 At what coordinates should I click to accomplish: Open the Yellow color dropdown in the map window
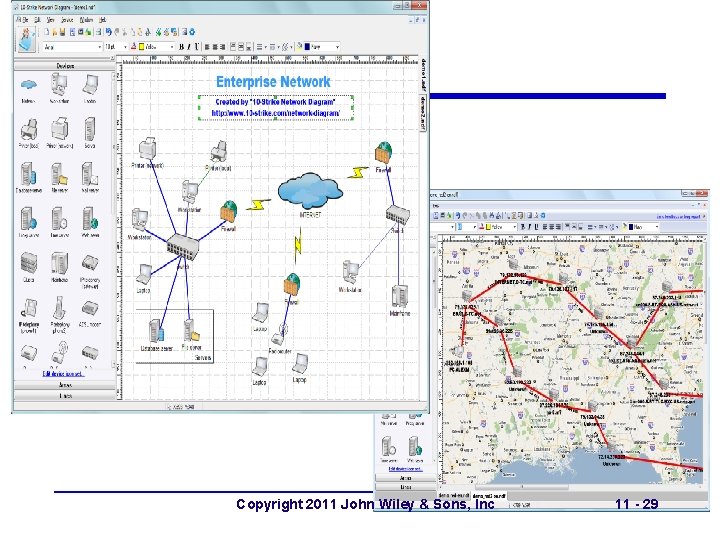coord(514,227)
